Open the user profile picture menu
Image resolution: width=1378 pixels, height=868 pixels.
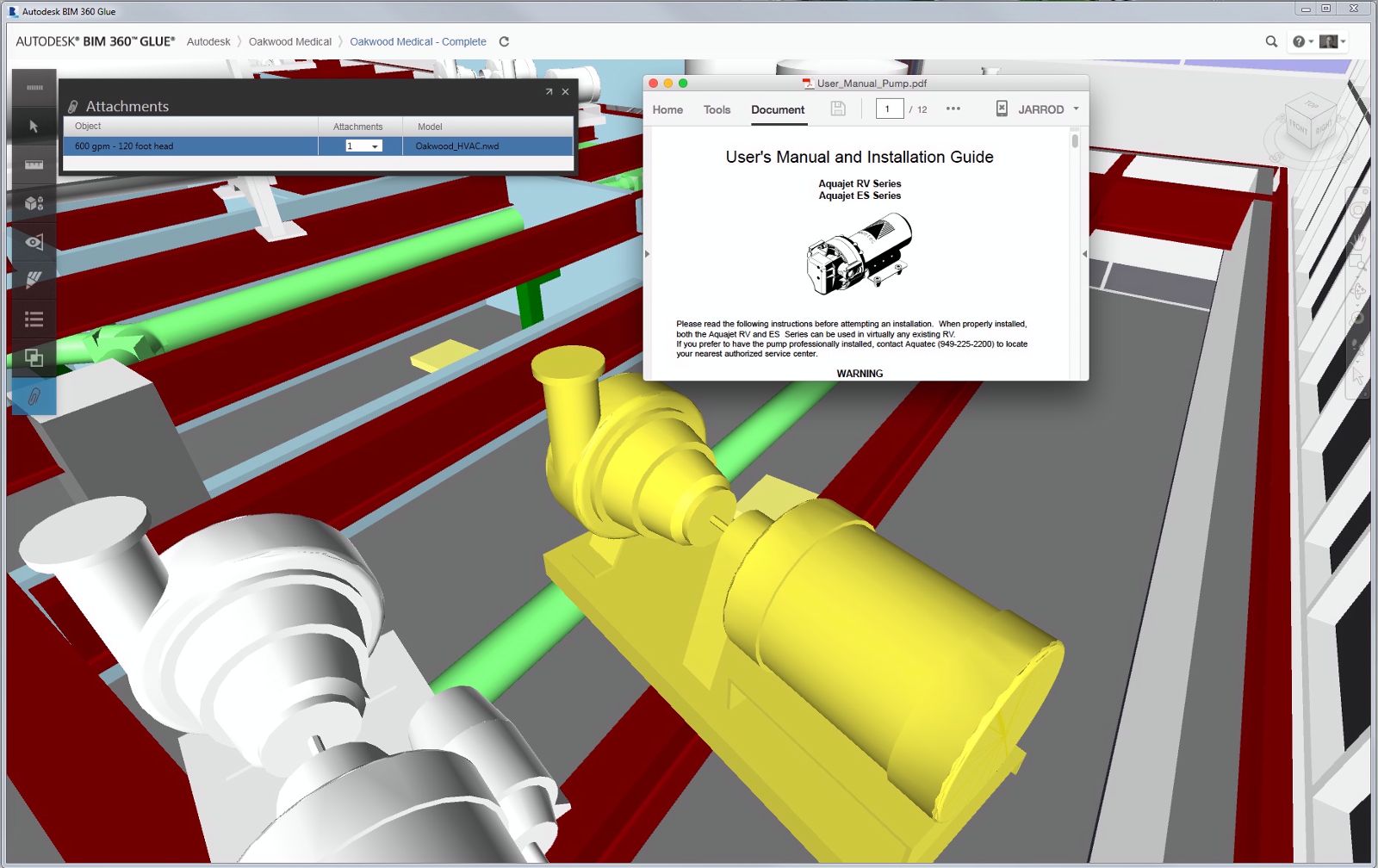pos(1331,41)
